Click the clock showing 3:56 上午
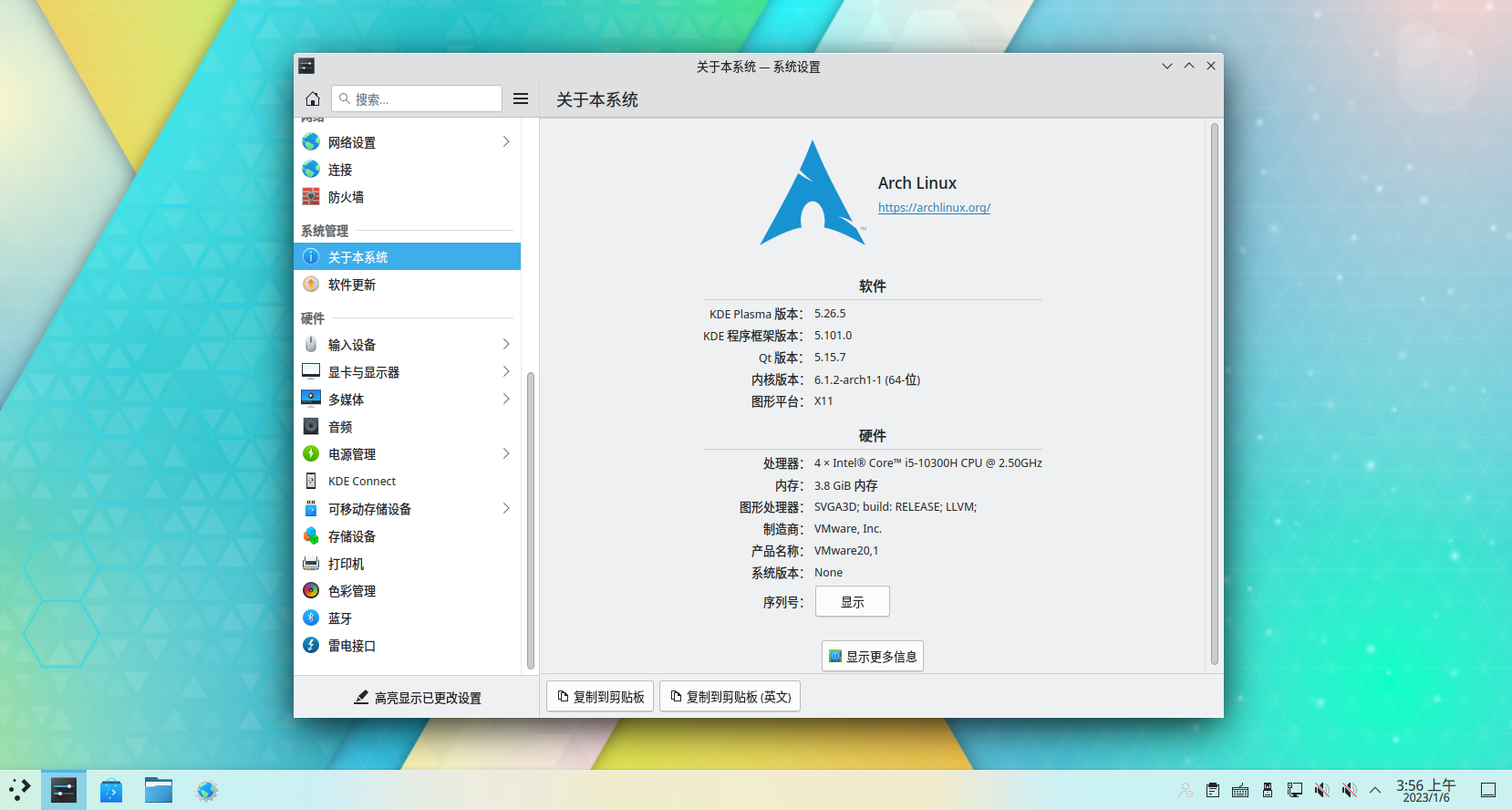The height and width of the screenshot is (810, 1512). point(1426,790)
